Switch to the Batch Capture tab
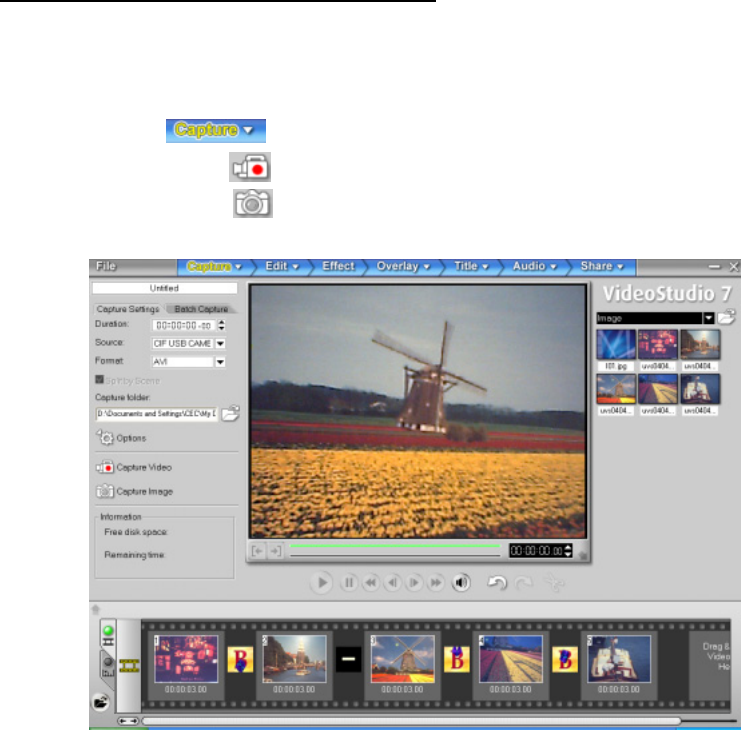Screen dimensions: 741x730 point(201,309)
